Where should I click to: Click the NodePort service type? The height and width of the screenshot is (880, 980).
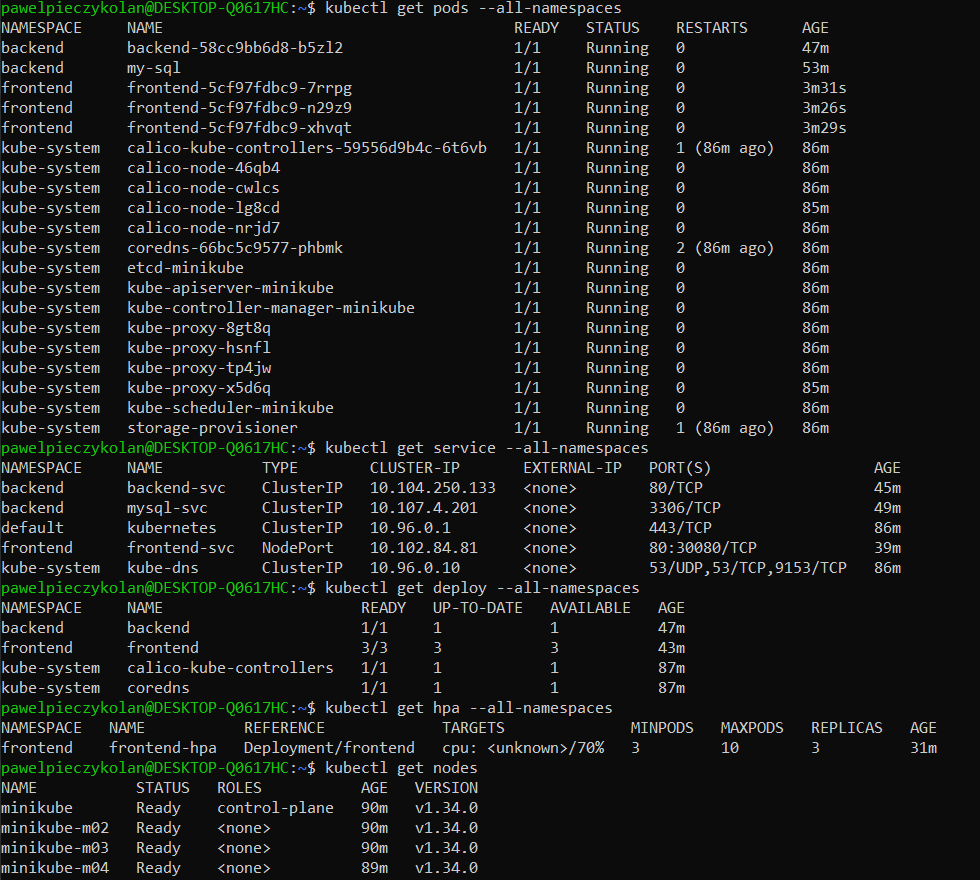298,548
